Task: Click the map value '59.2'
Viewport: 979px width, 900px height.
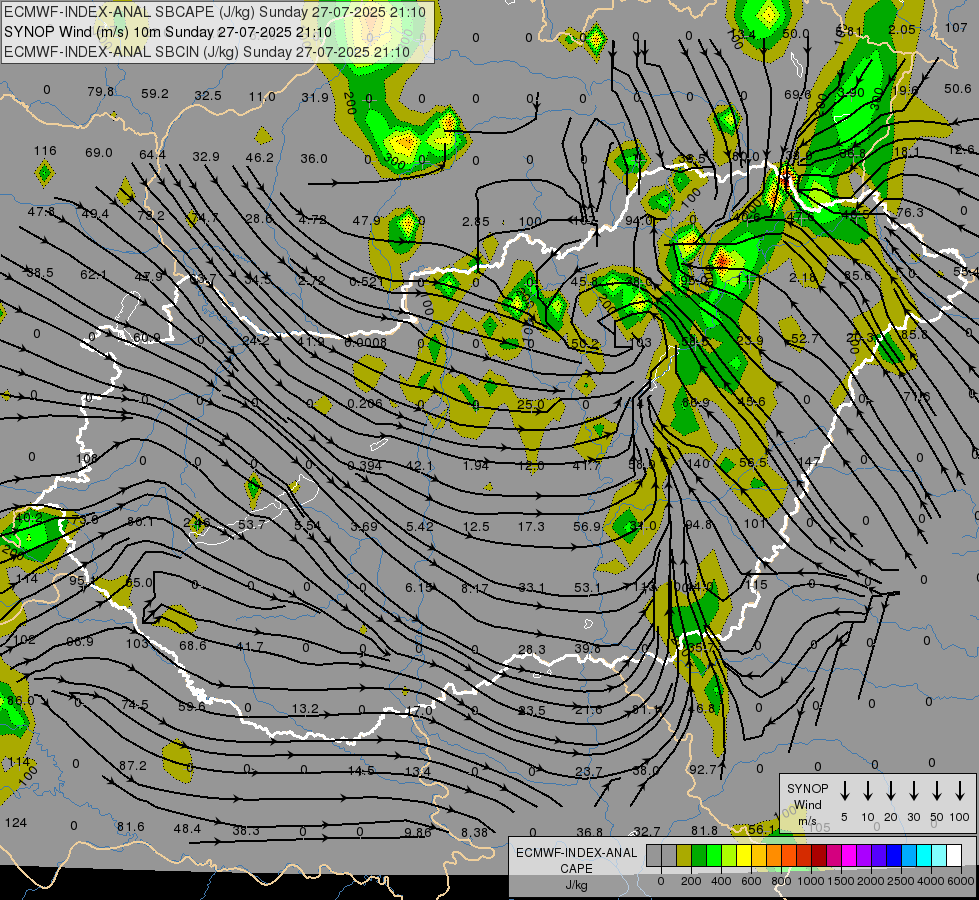Action: tap(155, 94)
